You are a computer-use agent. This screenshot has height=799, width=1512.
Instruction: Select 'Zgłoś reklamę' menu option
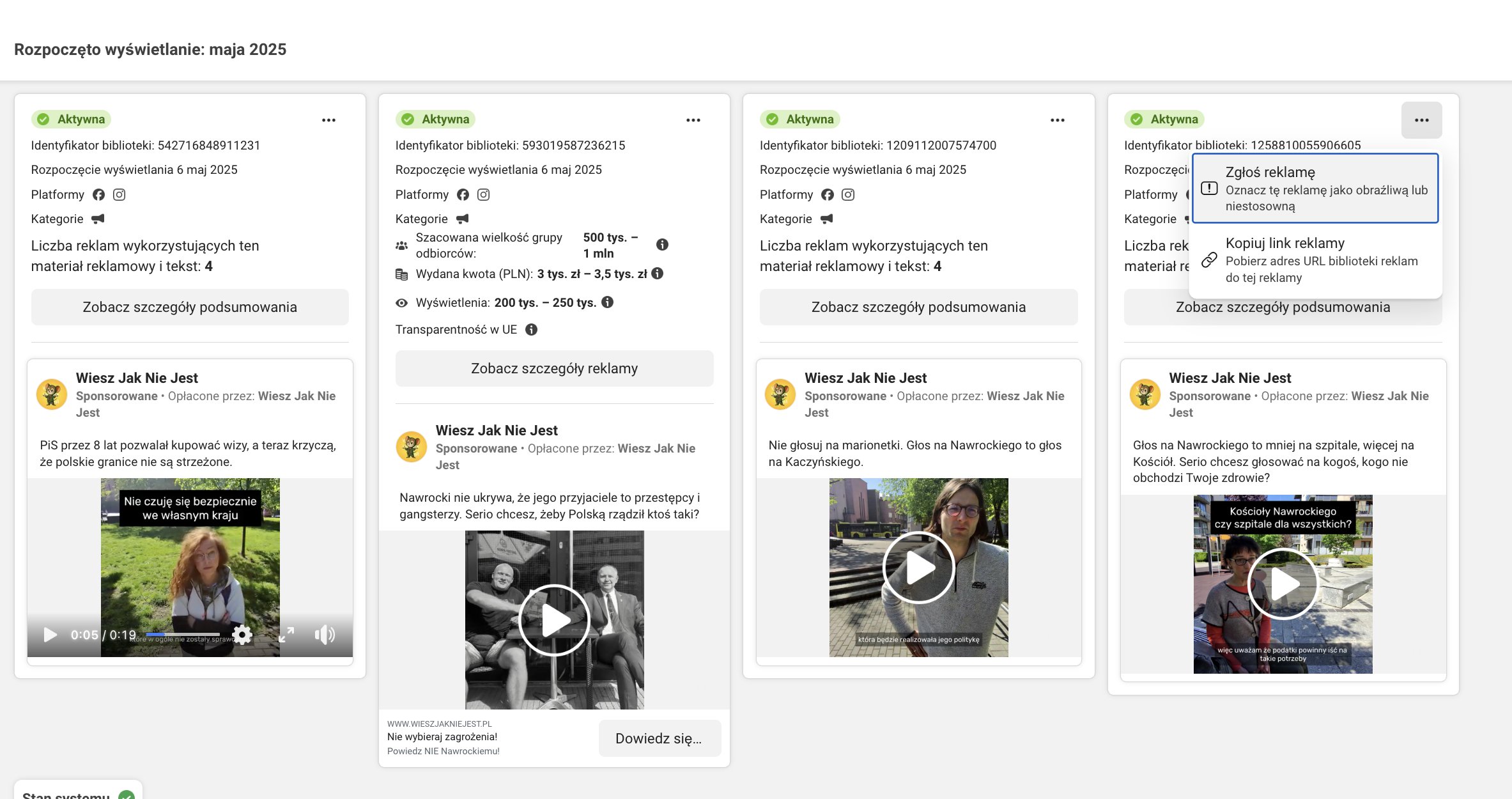coord(1315,188)
